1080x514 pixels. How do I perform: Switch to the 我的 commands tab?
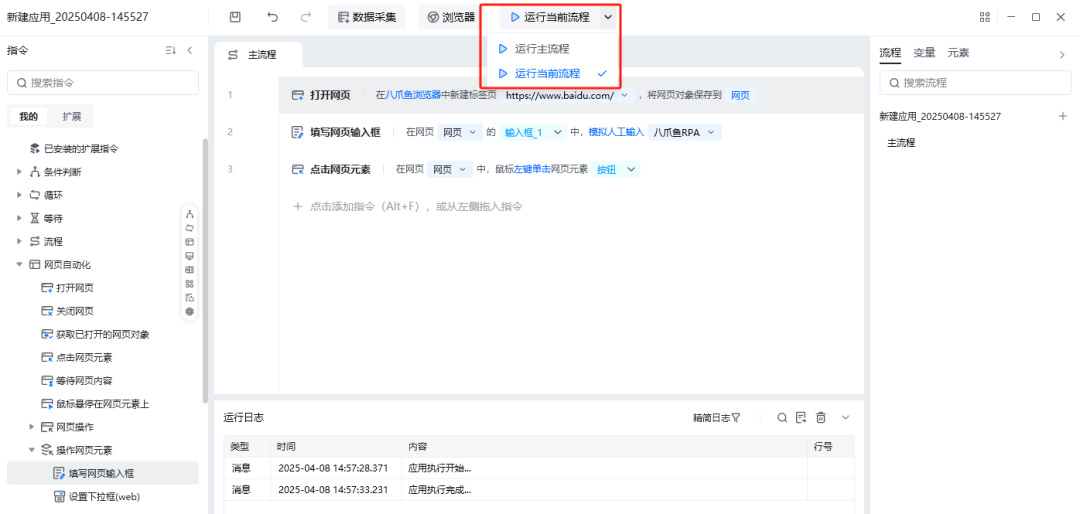click(29, 116)
